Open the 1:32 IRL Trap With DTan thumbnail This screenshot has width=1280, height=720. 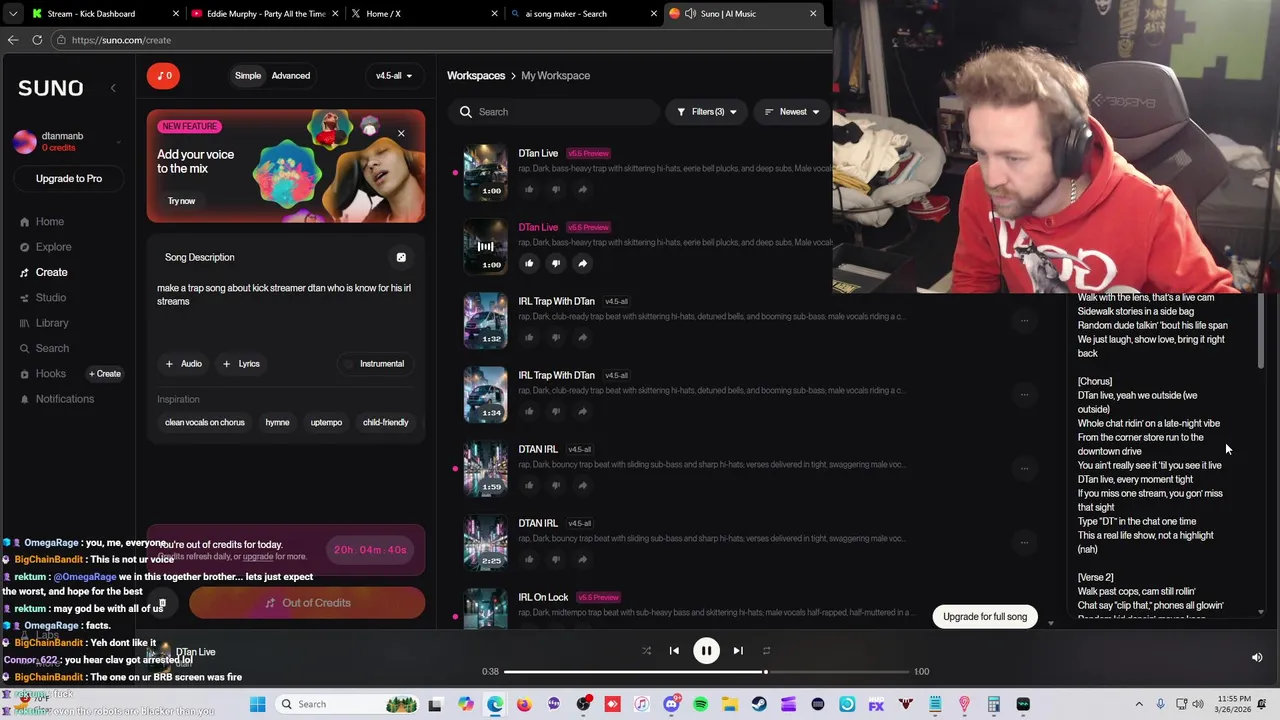click(x=485, y=320)
